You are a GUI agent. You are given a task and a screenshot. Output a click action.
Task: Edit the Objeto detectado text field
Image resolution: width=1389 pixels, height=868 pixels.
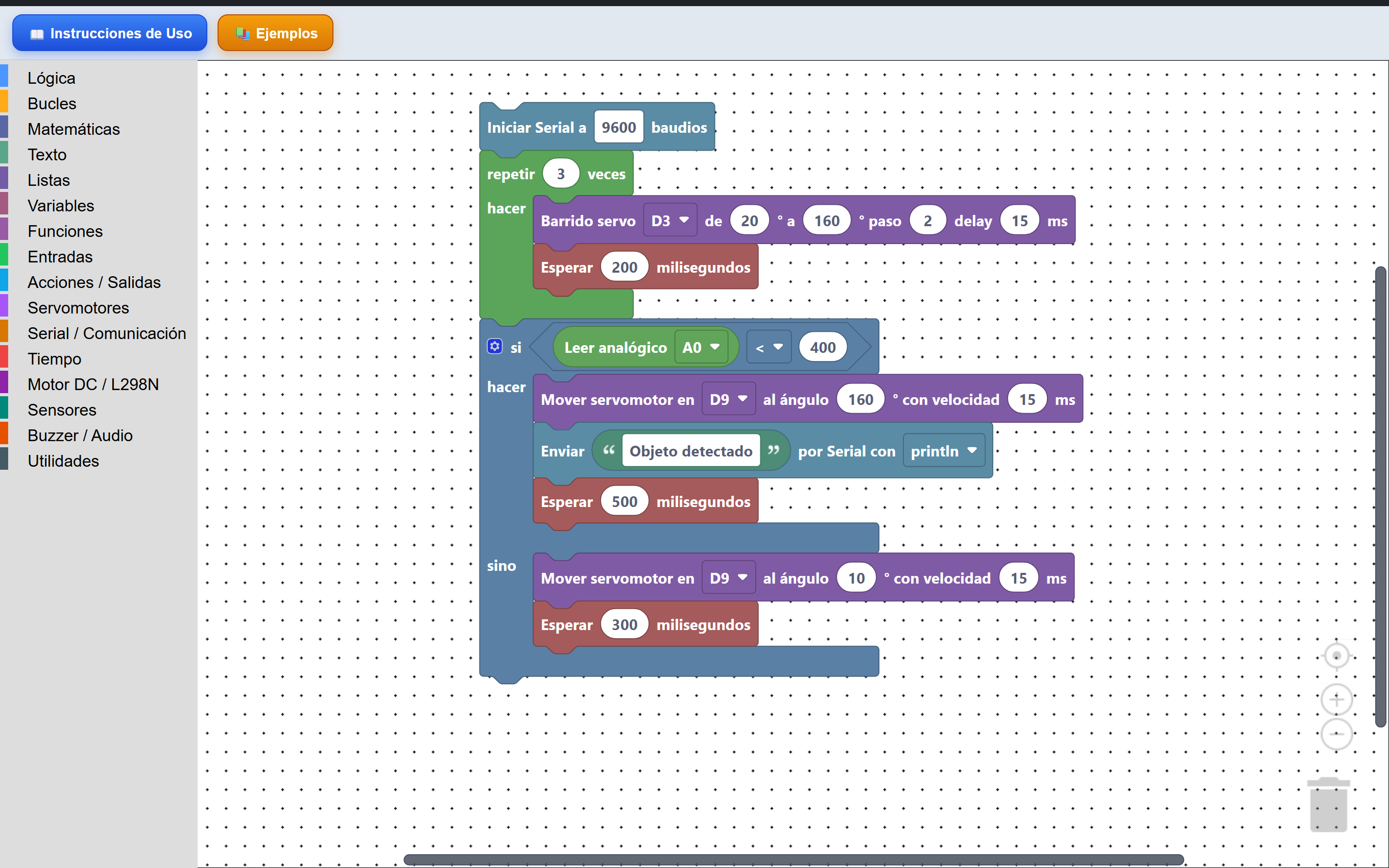[x=691, y=451]
